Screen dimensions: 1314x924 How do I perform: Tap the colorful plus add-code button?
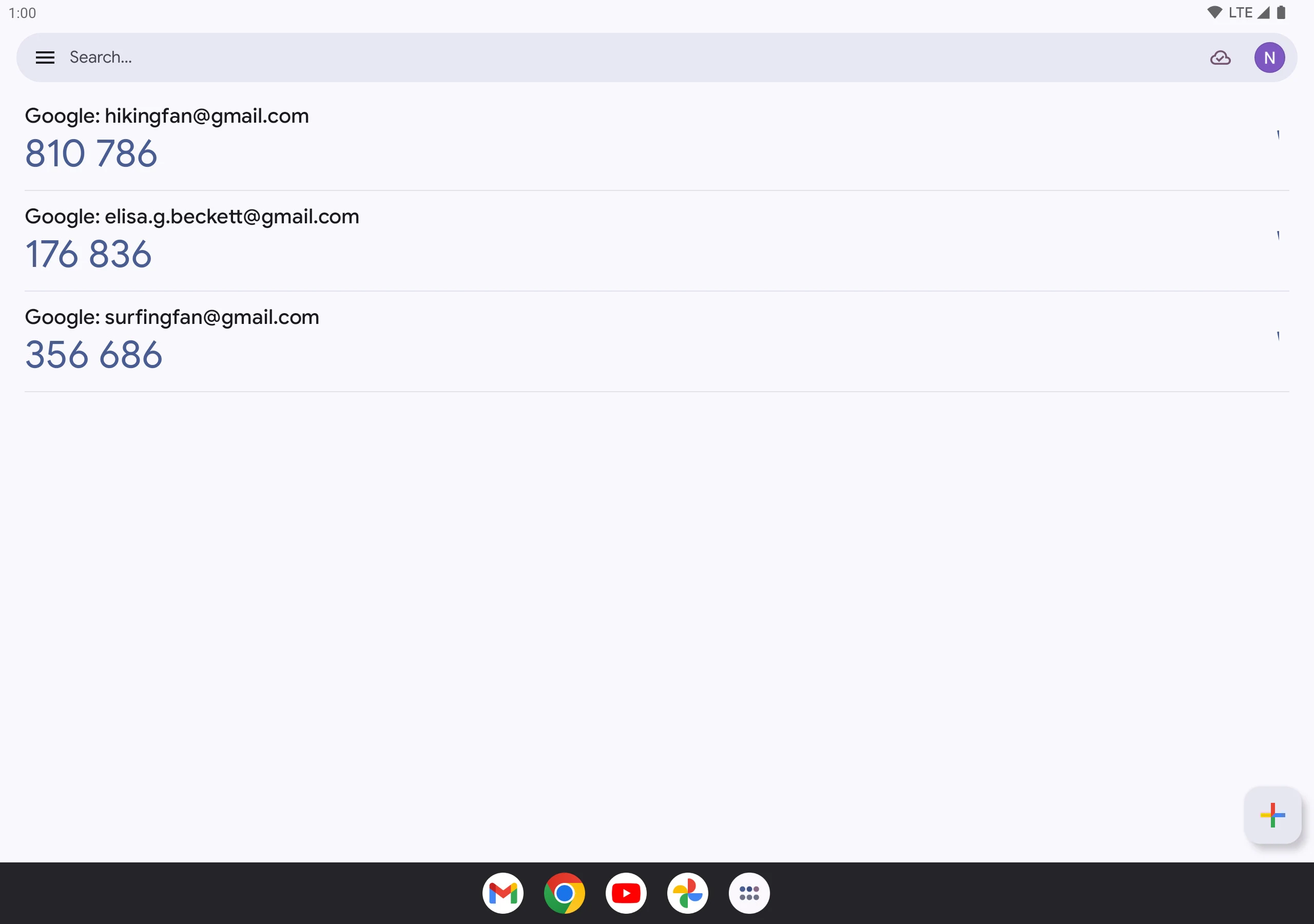(x=1273, y=815)
